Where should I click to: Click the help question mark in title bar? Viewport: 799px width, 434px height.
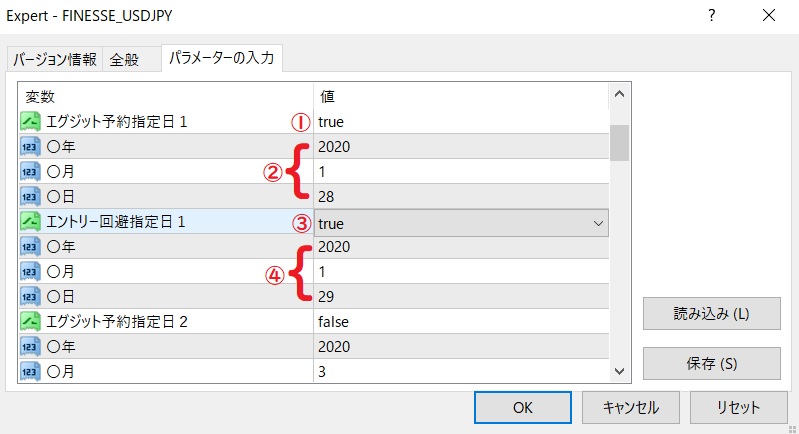click(712, 16)
